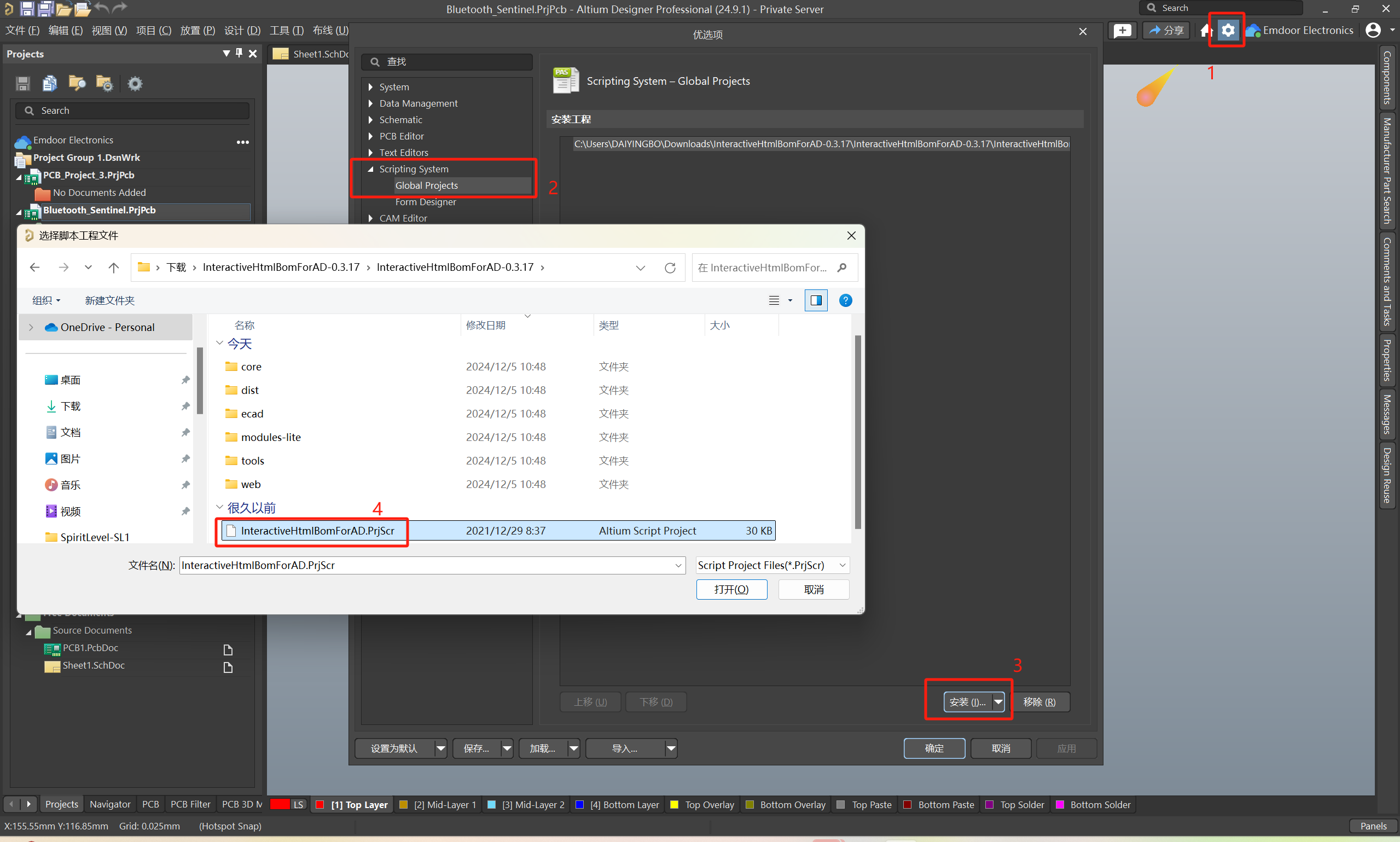Image resolution: width=1400 pixels, height=842 pixels.
Task: Click the user account avatar icon
Action: point(1373,30)
